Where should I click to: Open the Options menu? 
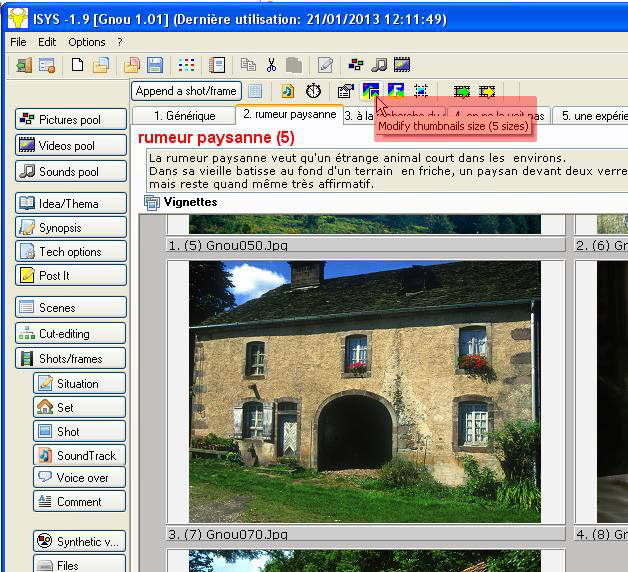(x=87, y=42)
